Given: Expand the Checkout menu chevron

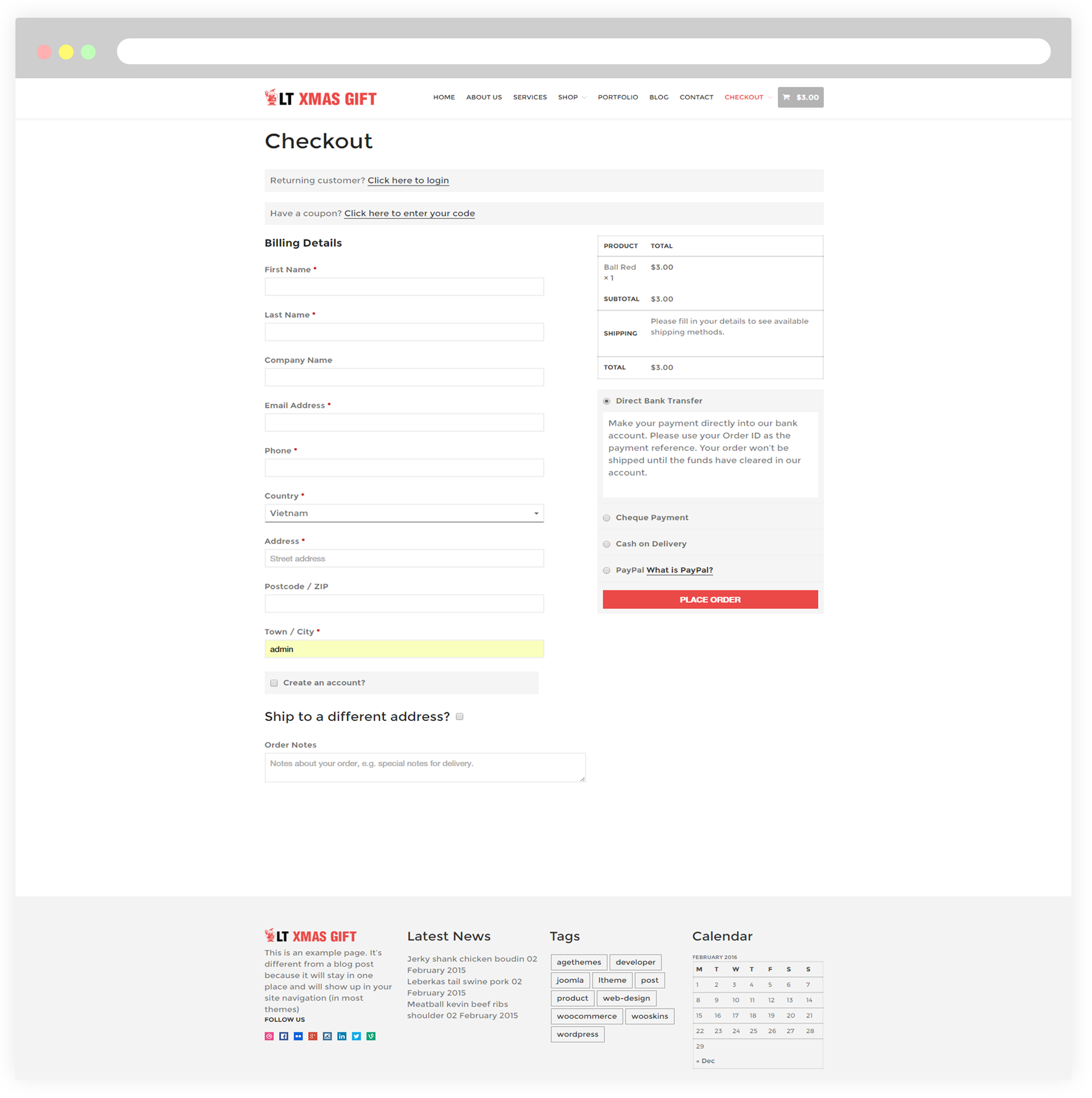Looking at the screenshot, I should 770,98.
